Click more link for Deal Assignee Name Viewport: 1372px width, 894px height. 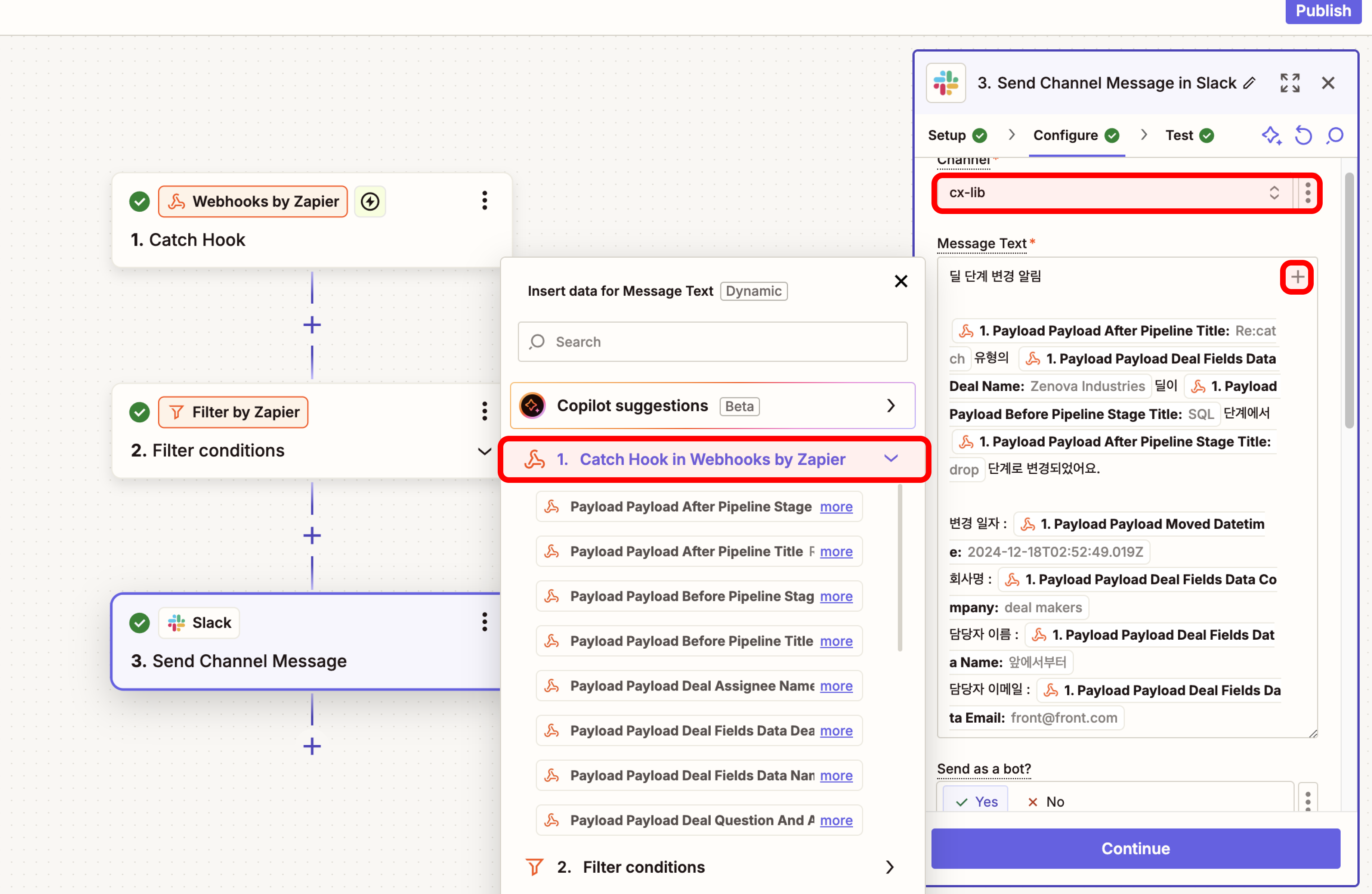click(x=836, y=686)
